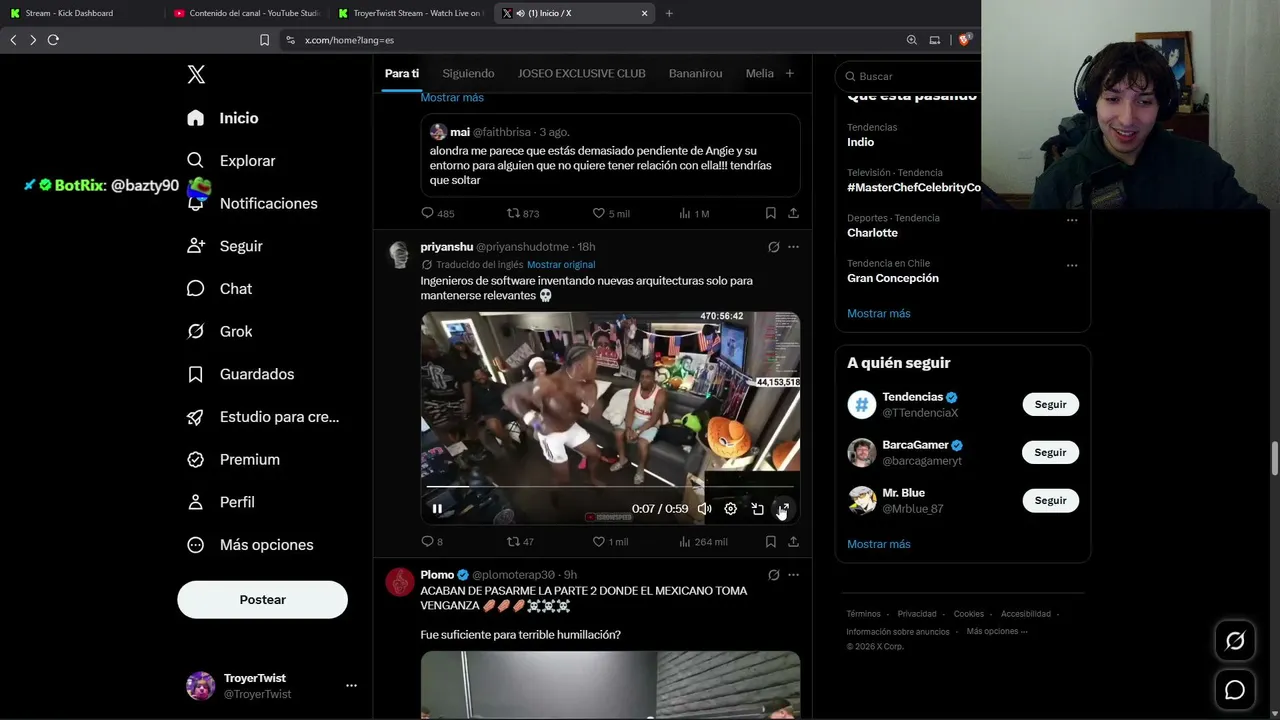Click Mostrar original on priyanshu's post

[561, 265]
